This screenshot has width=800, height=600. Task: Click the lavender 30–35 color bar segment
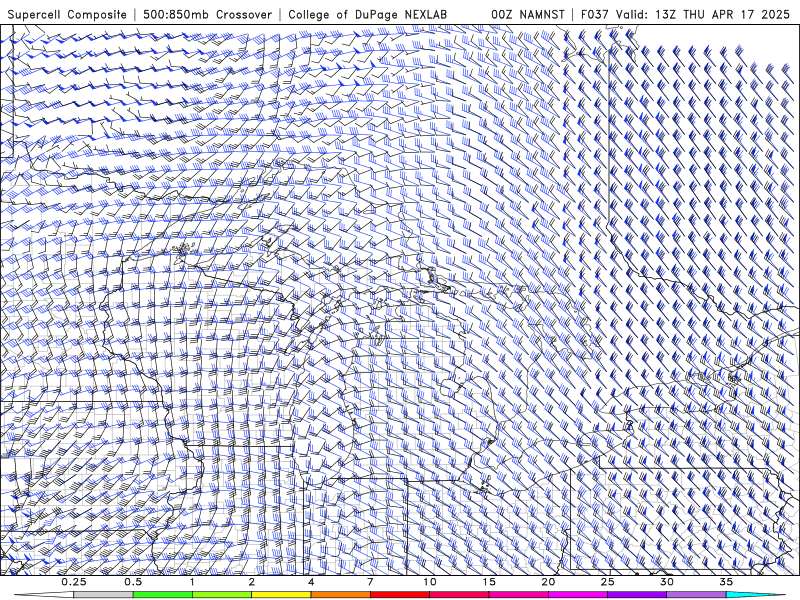(696, 595)
